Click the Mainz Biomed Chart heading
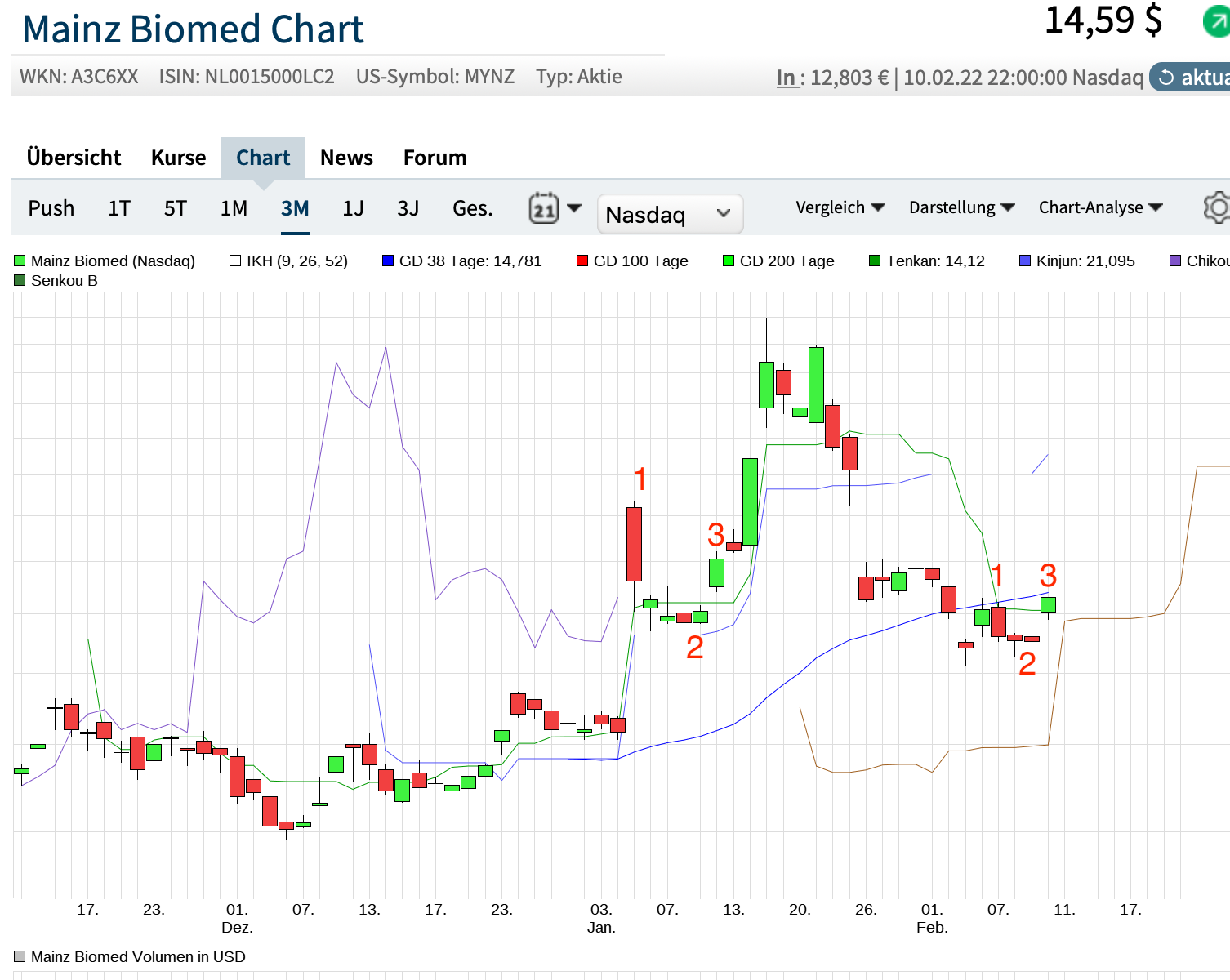The image size is (1230, 980). click(x=193, y=29)
